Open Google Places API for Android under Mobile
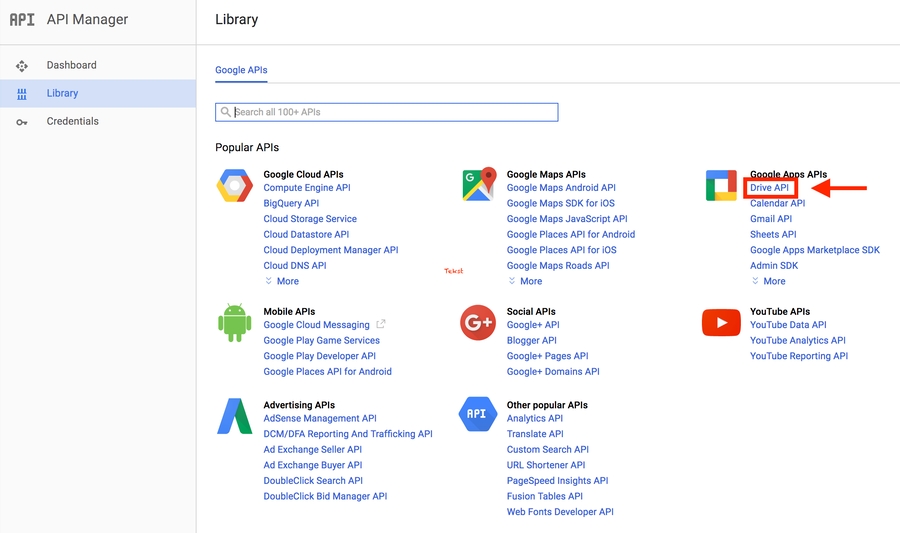The image size is (900, 533). point(327,371)
